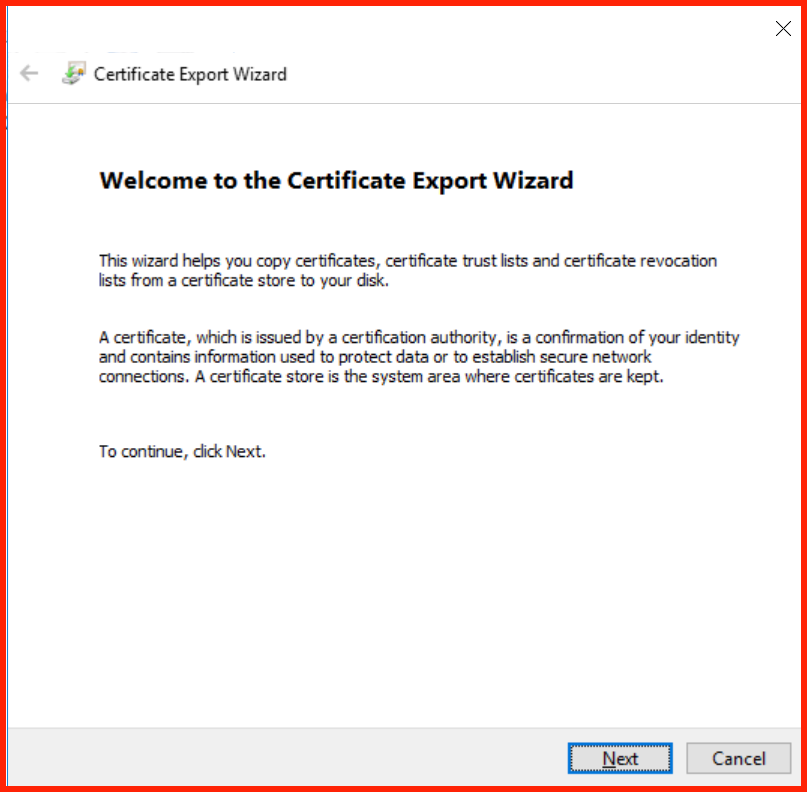The width and height of the screenshot is (807, 792).
Task: Click the 'Certificate Export Wizard' title text
Action: click(x=190, y=75)
